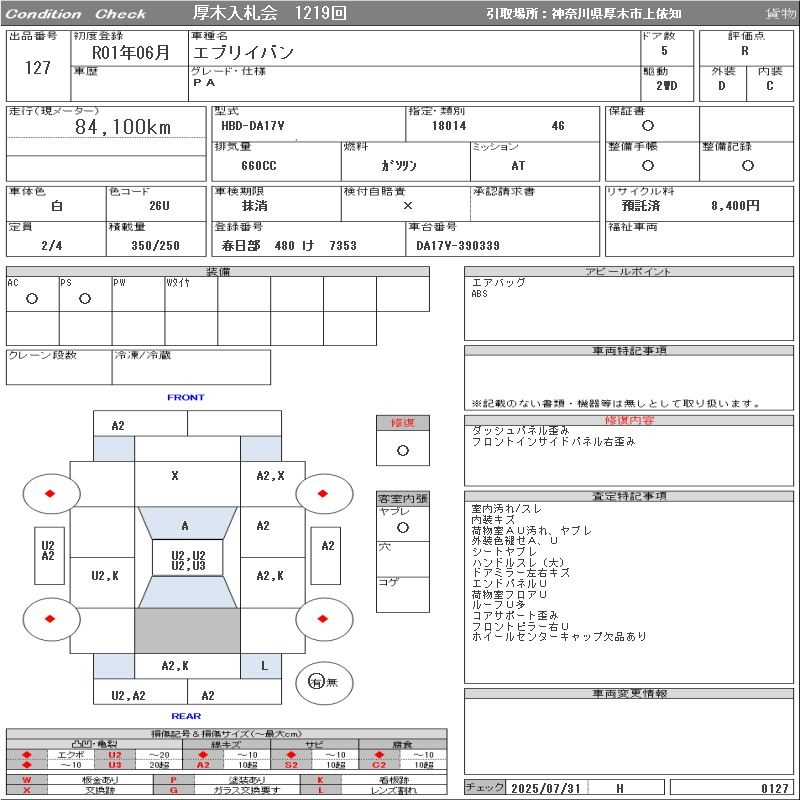Click the exterior grade D
This screenshot has width=800, height=800.
tap(721, 86)
